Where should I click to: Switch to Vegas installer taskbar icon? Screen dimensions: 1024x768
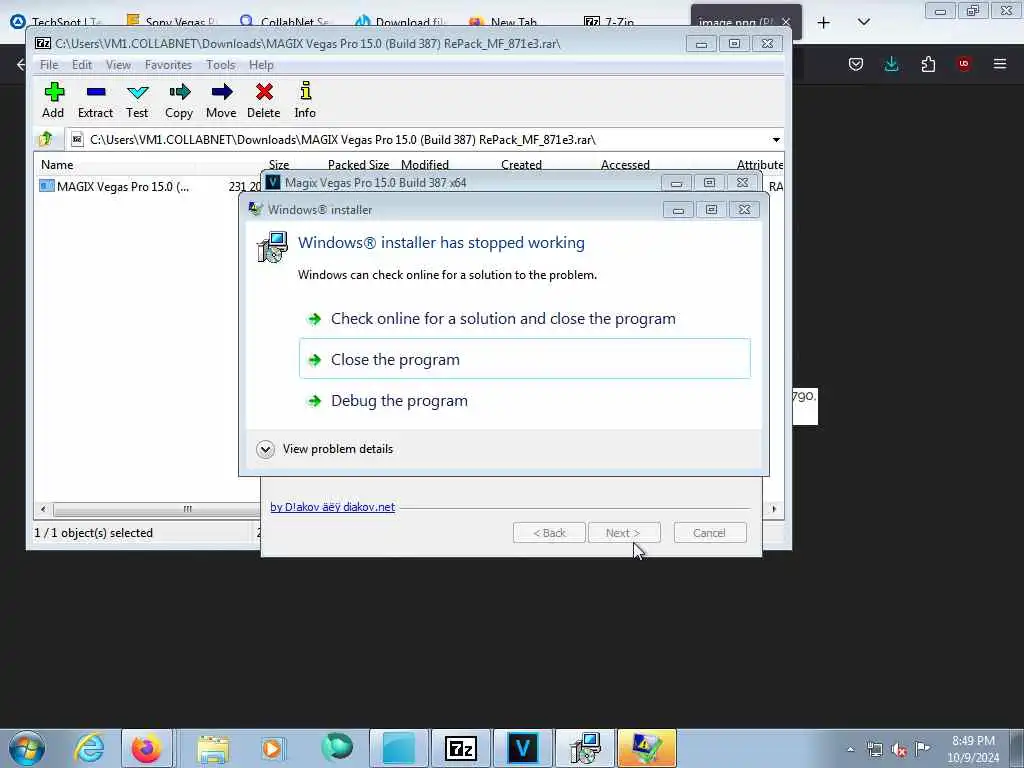522,748
